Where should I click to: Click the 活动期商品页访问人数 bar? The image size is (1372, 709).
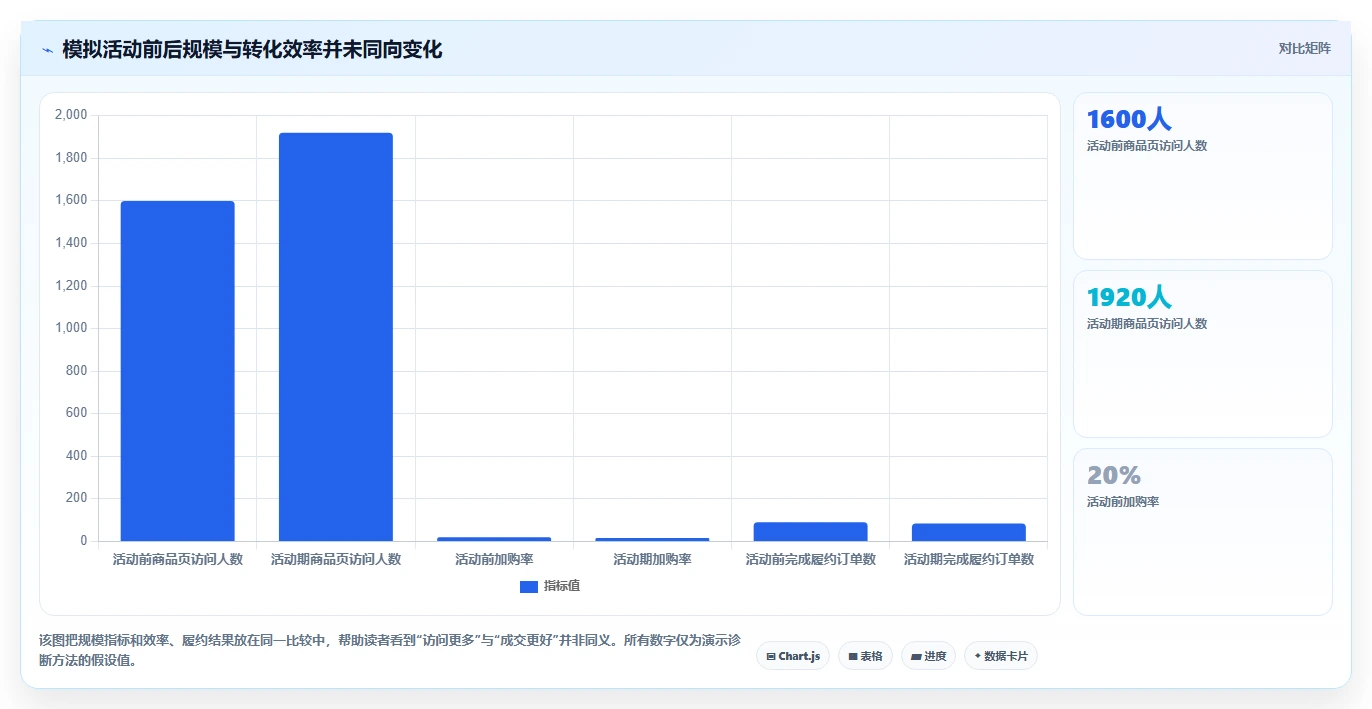click(x=336, y=337)
